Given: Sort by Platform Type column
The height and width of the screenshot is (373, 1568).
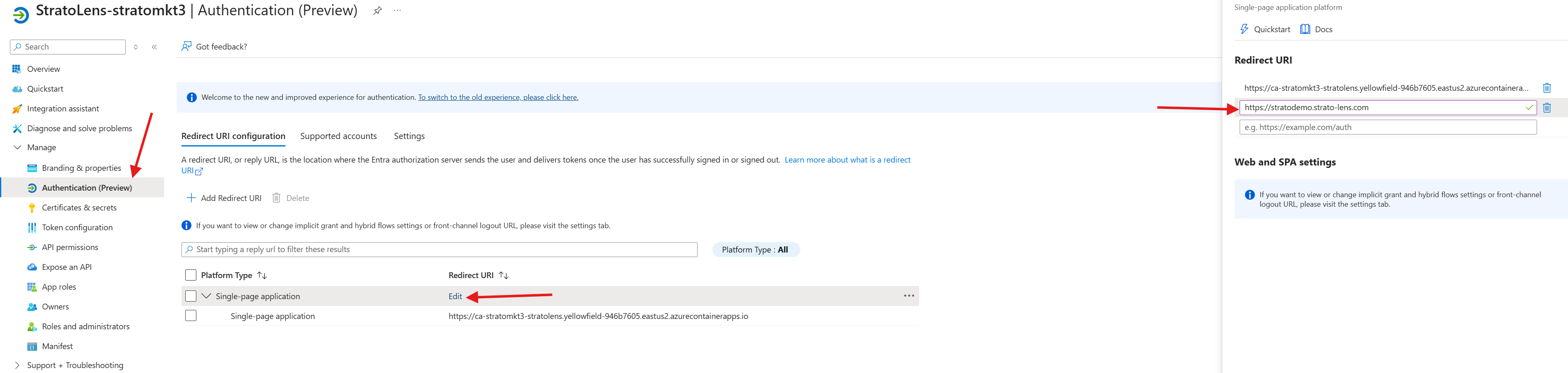Looking at the screenshot, I should click(233, 275).
